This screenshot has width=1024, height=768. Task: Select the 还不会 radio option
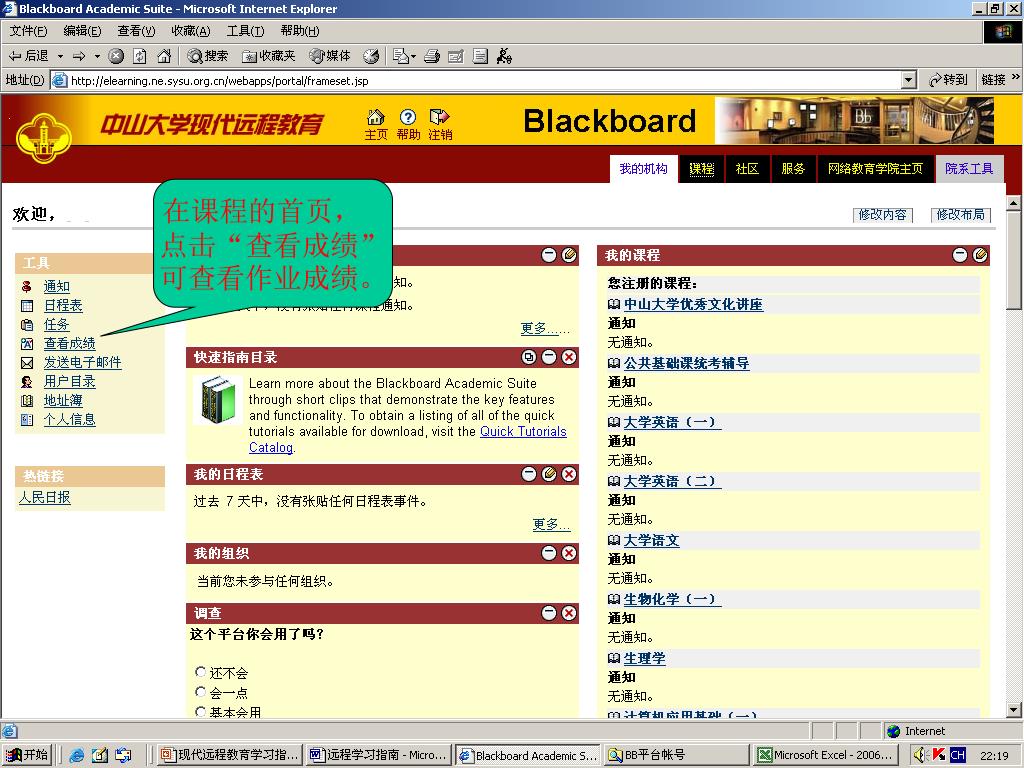(x=200, y=671)
